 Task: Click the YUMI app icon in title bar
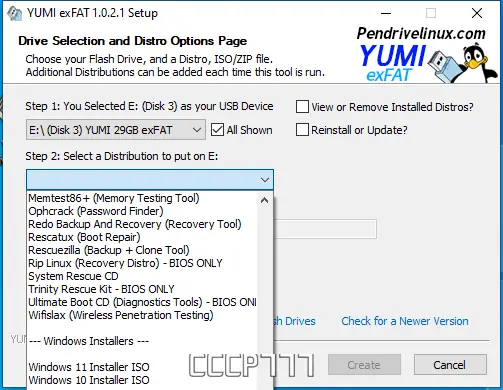coord(15,14)
